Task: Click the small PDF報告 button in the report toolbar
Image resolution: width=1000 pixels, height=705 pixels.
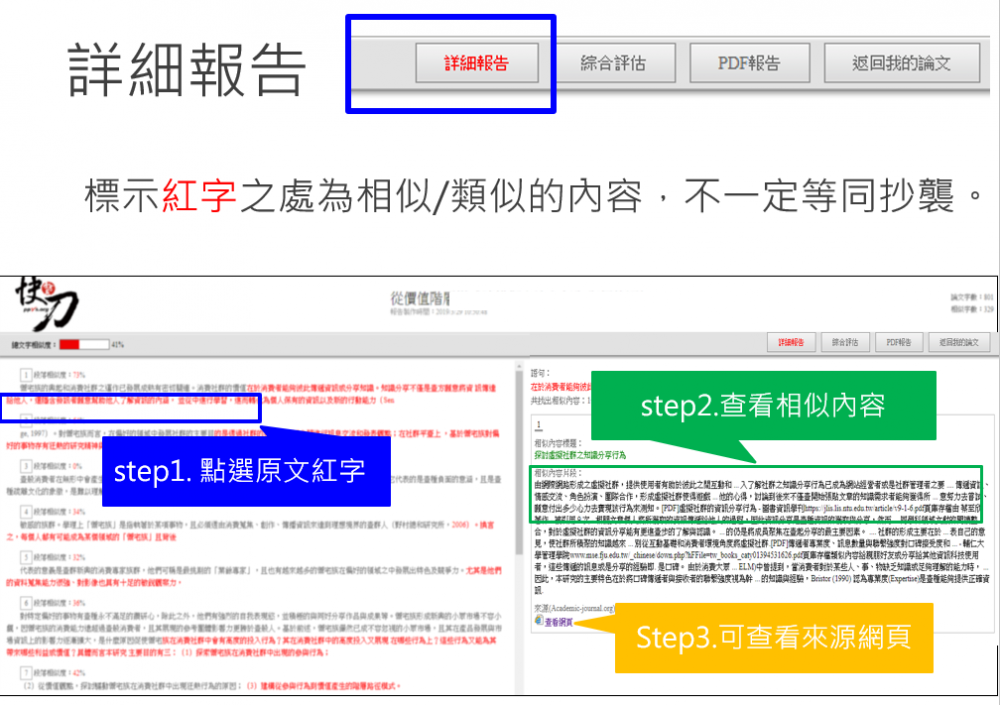Action: (896, 342)
